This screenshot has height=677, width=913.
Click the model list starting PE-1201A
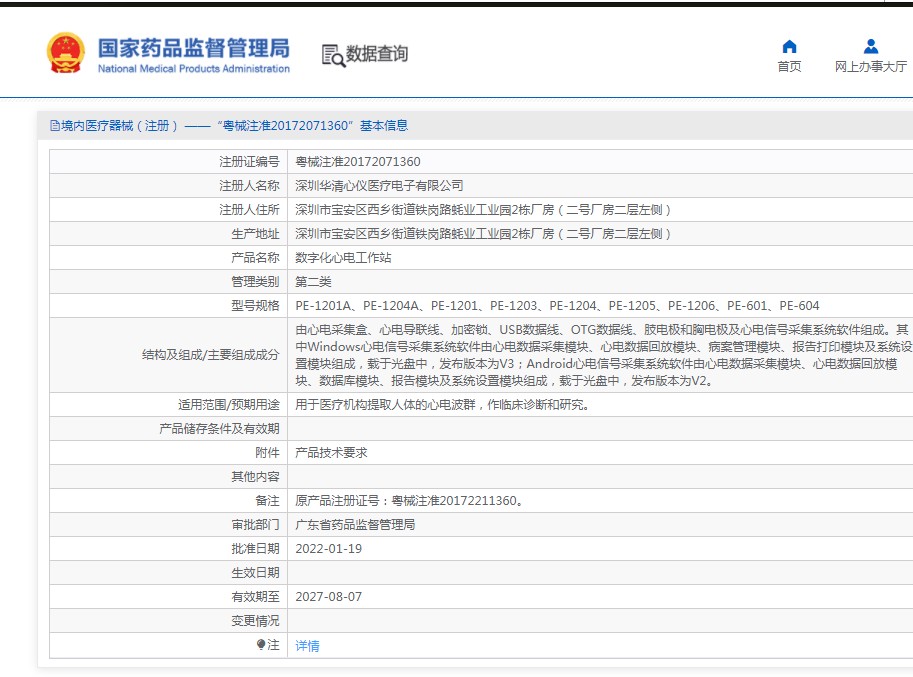coord(557,306)
